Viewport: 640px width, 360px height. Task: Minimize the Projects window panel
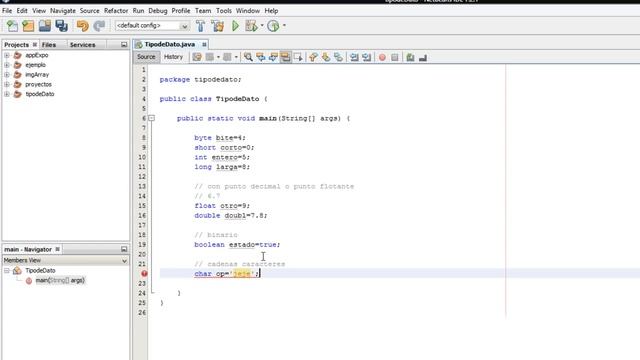124,44
